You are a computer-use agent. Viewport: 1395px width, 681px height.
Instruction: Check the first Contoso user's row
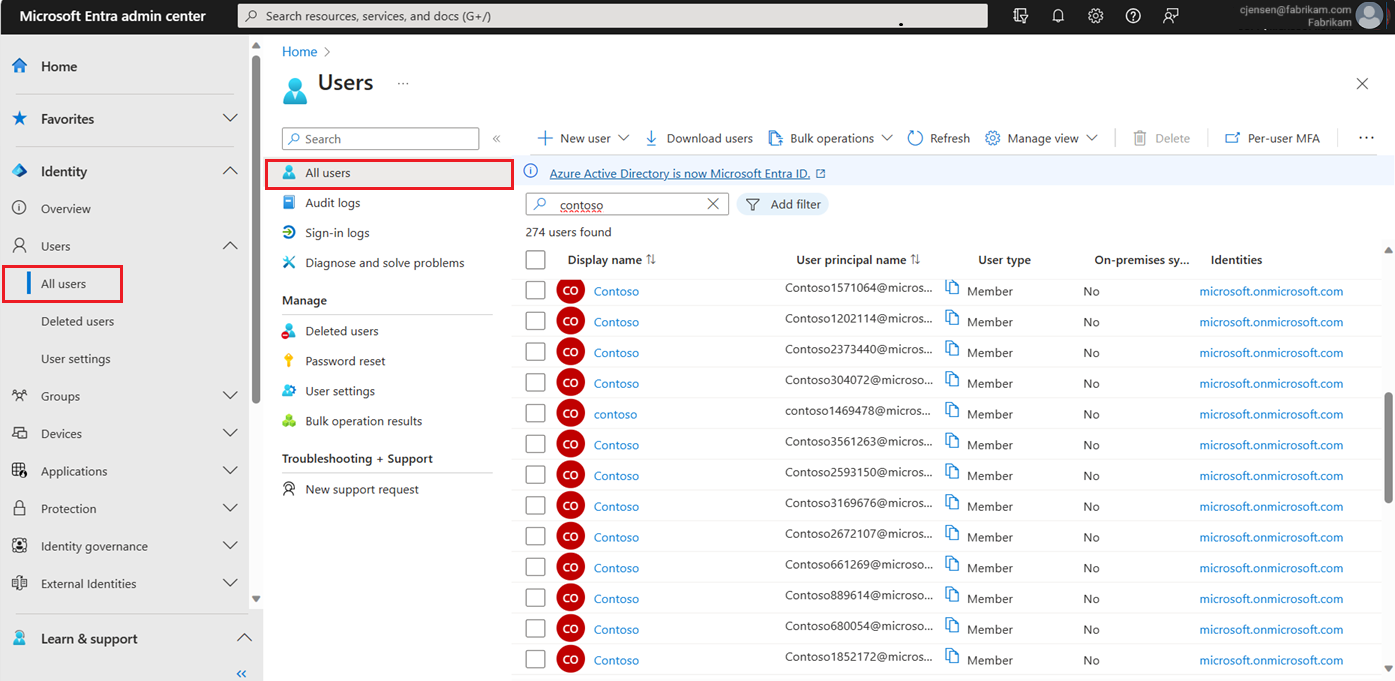pyautogui.click(x=535, y=290)
